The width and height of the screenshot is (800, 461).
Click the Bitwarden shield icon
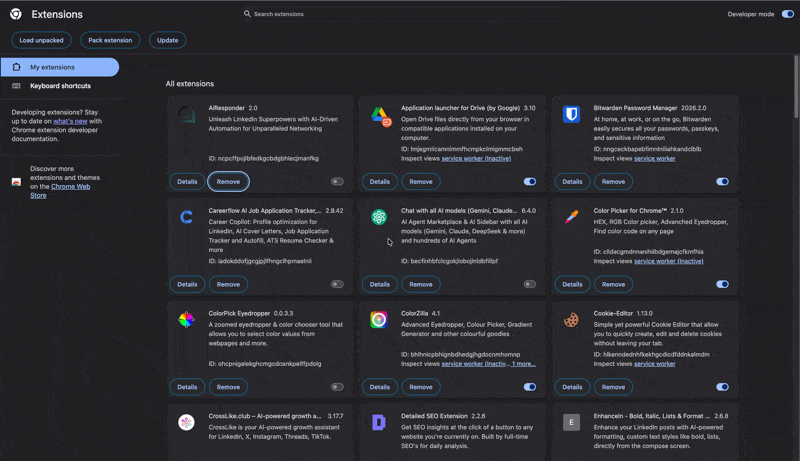click(x=571, y=114)
